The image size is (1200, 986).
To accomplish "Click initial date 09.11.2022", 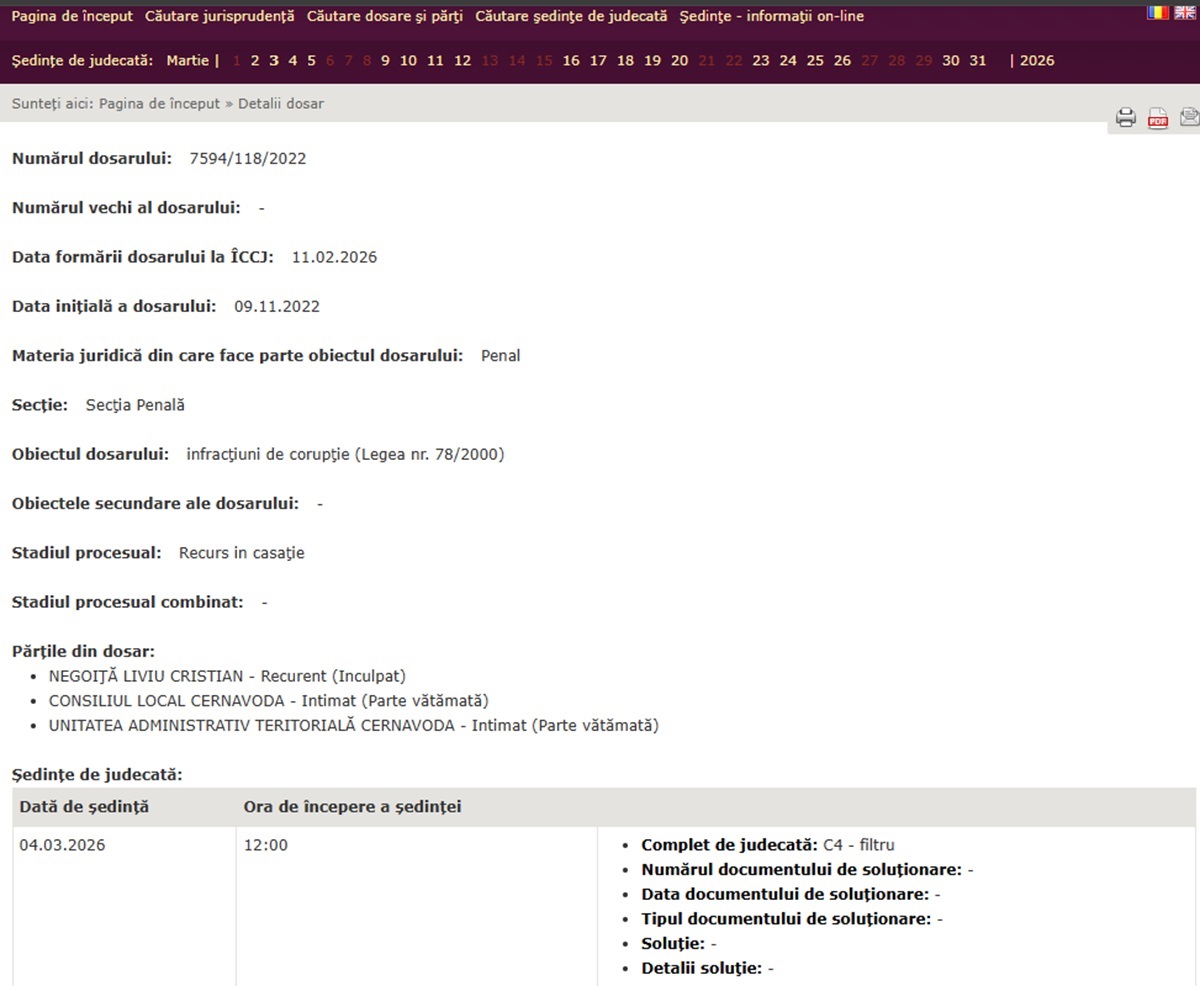I will [x=277, y=306].
